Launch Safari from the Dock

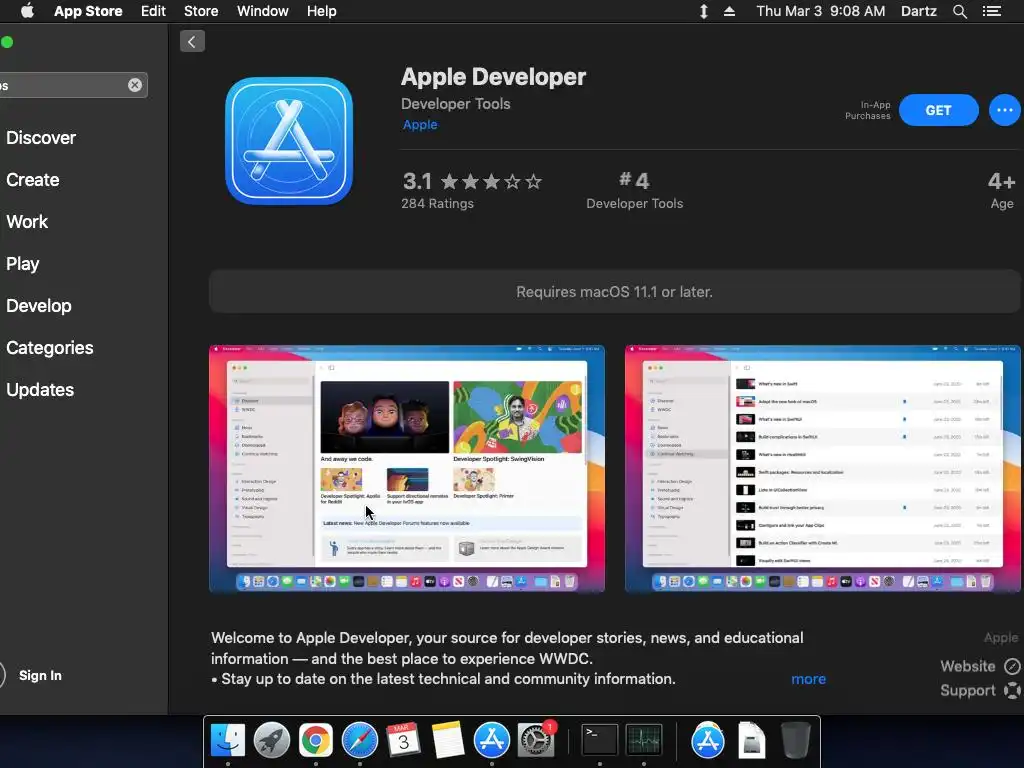coord(360,741)
